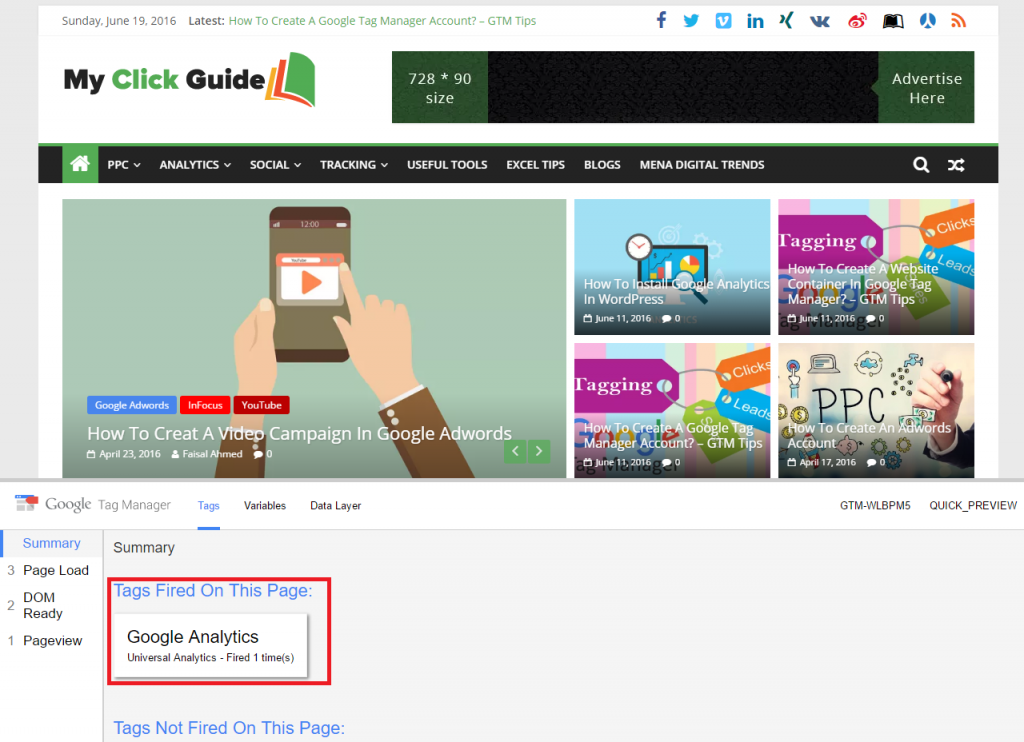Screen dimensions: 1024x742
Task: Open the Twitter social icon
Action: (691, 21)
